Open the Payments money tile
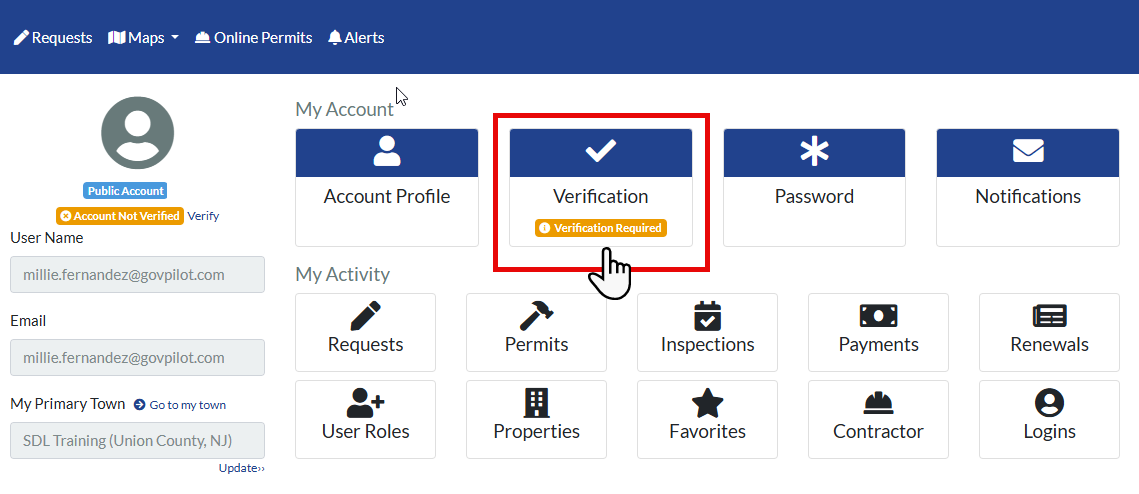1139x494 pixels. pos(878,332)
